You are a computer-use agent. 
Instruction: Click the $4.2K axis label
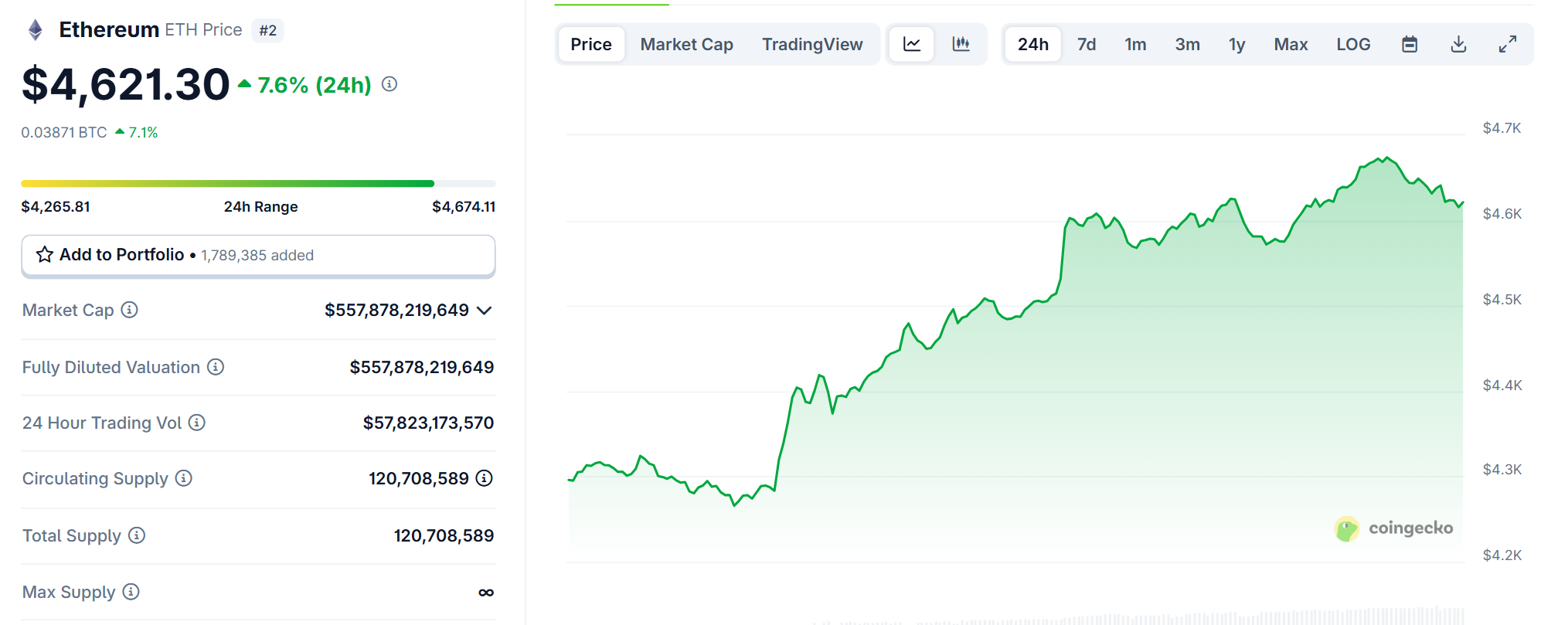point(1502,555)
